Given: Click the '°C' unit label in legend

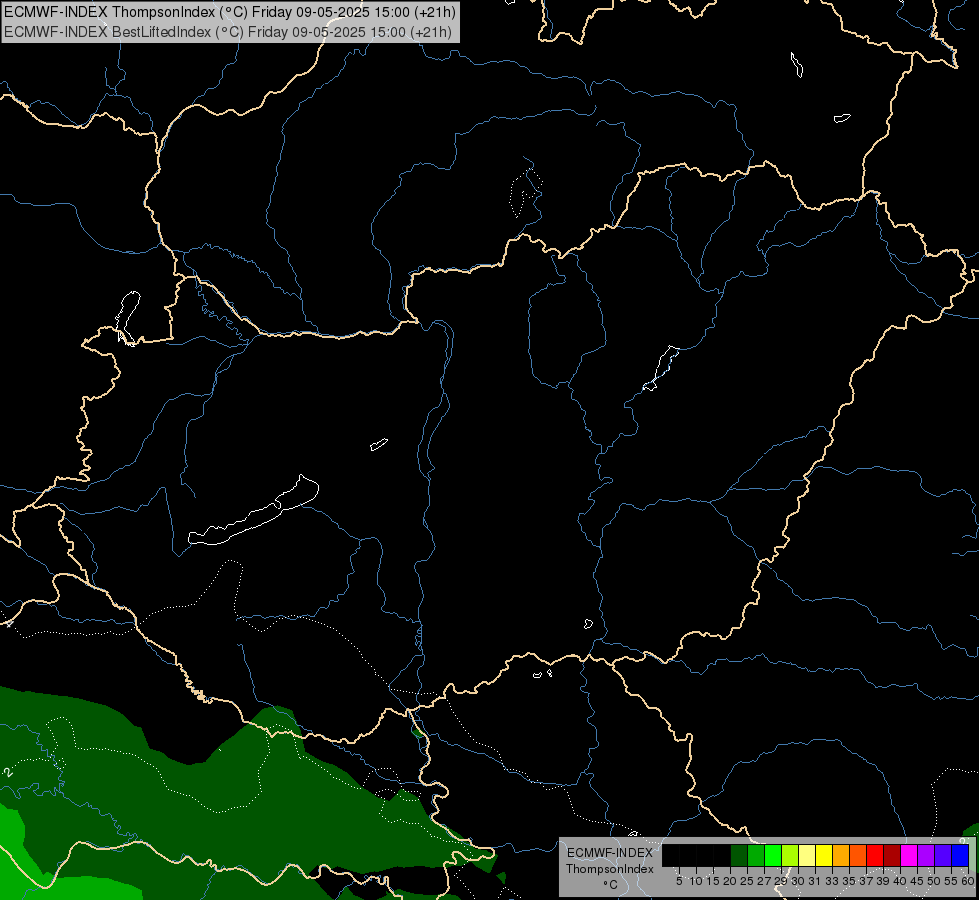Looking at the screenshot, I should tap(610, 885).
